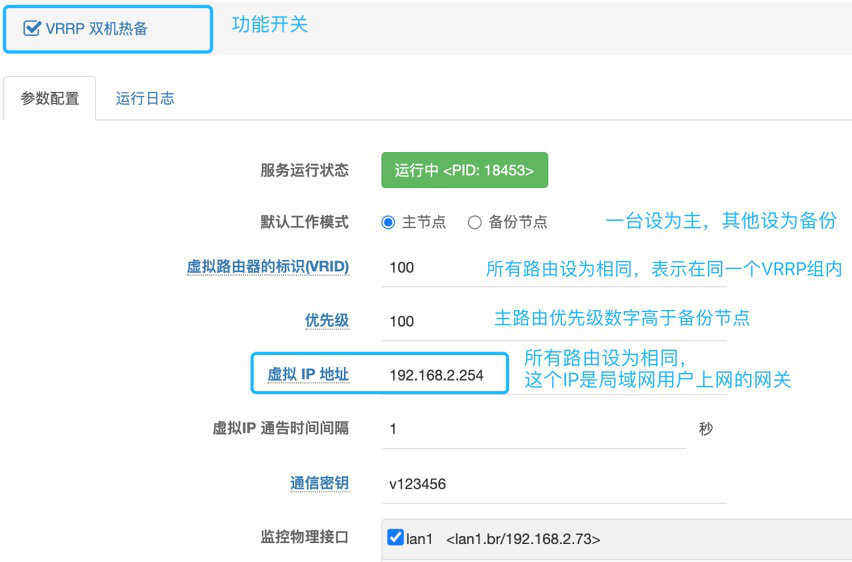Toggle the VRRP 双机热备 checkbox
This screenshot has width=852, height=562.
(x=31, y=29)
